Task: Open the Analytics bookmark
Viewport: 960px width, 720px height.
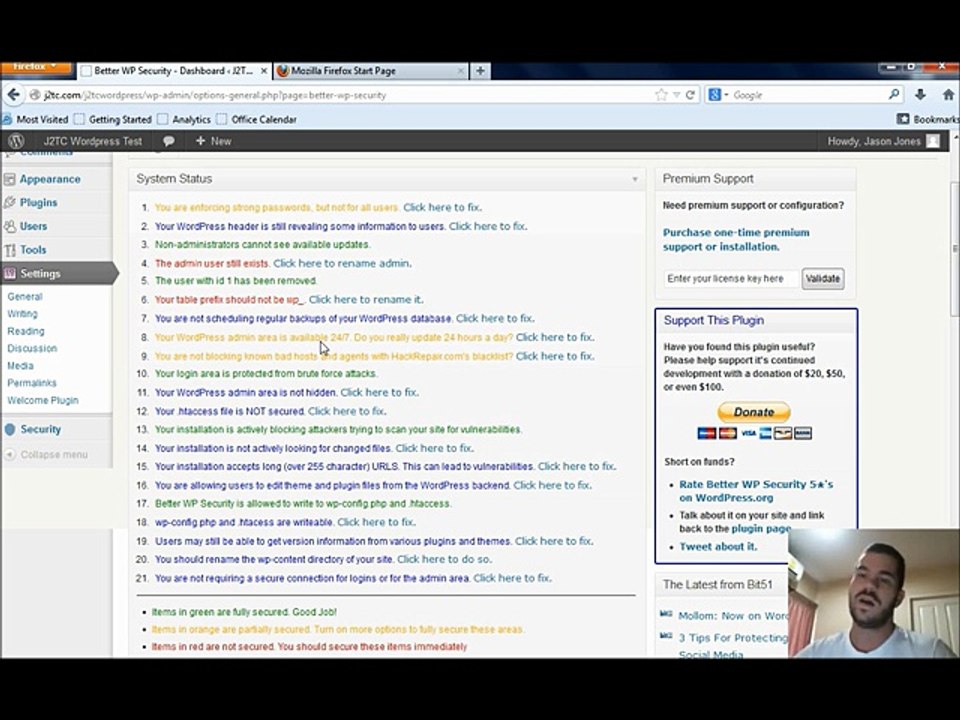Action: coord(184,119)
